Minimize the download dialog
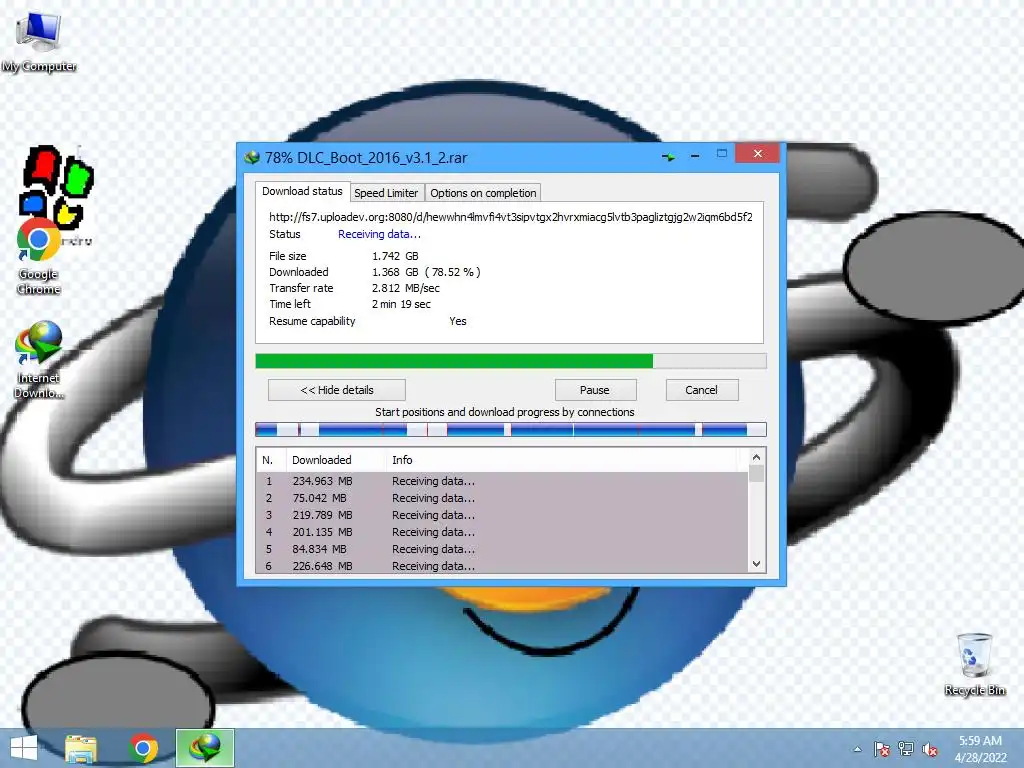This screenshot has width=1024, height=768. coord(695,156)
